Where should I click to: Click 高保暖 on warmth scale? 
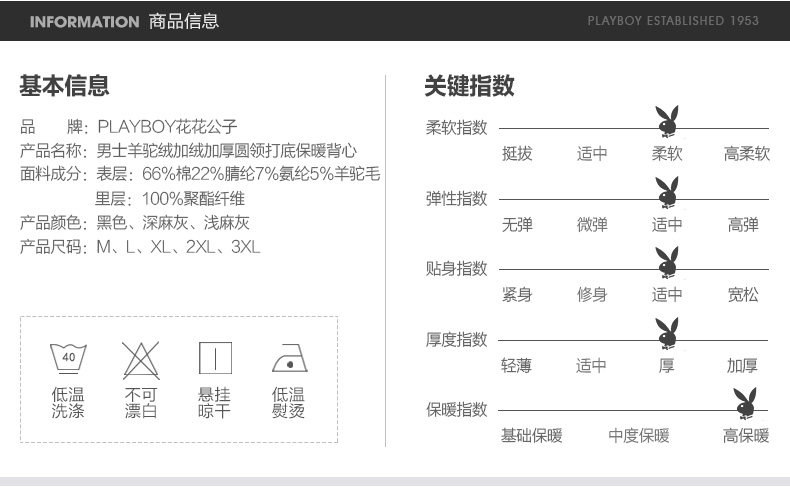tap(746, 436)
